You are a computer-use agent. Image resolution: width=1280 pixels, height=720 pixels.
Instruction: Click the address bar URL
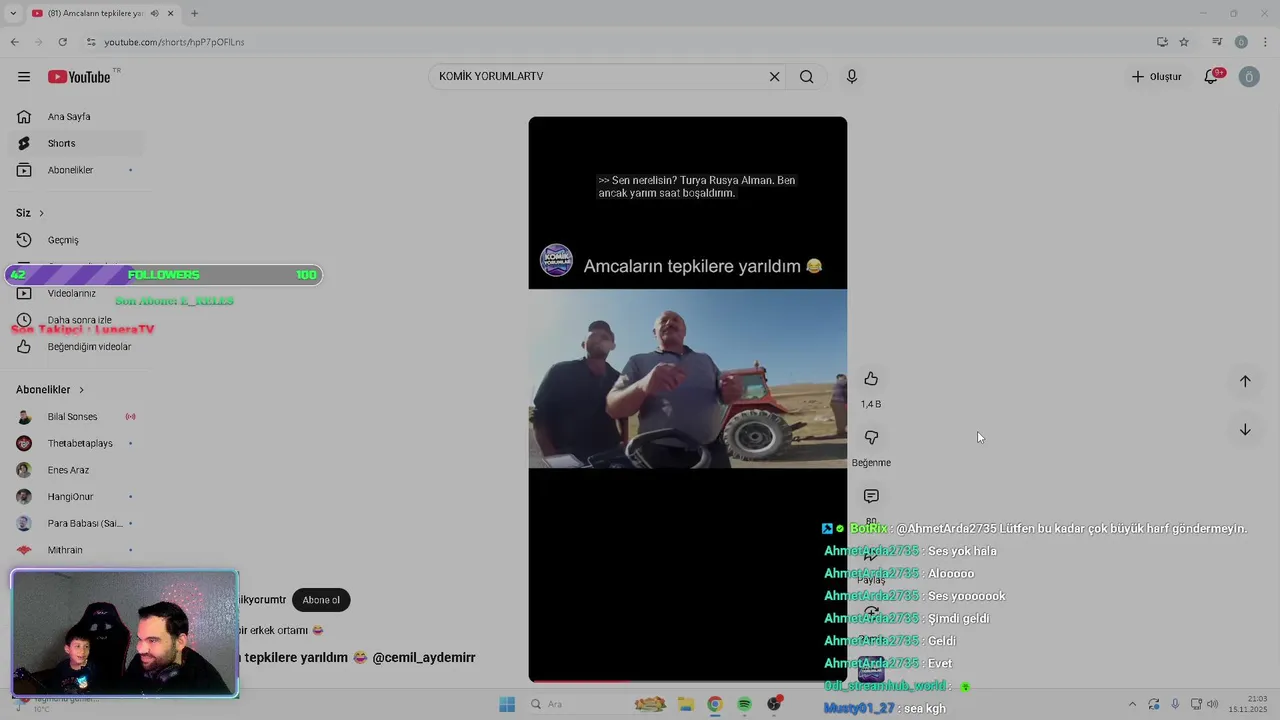[174, 42]
